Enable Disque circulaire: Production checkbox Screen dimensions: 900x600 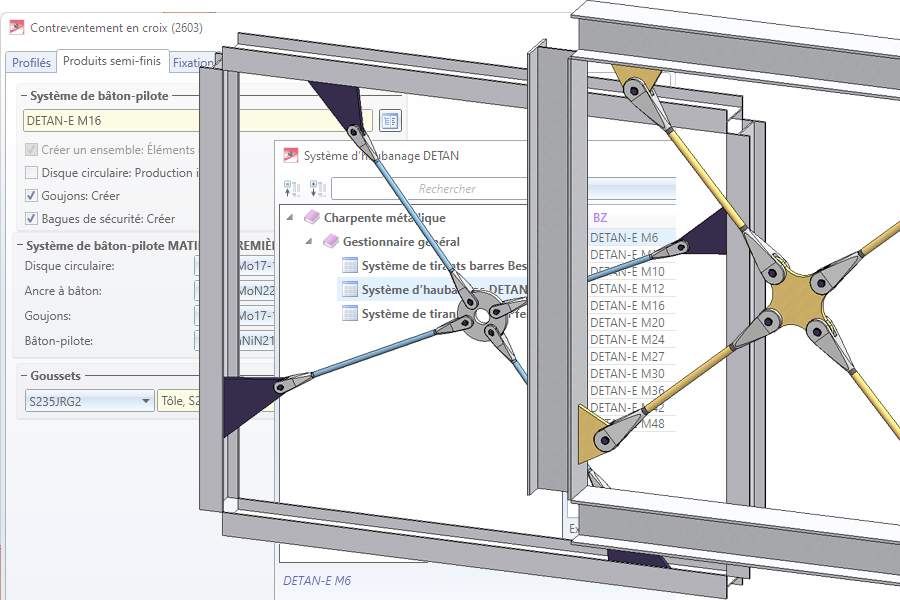pyautogui.click(x=32, y=173)
